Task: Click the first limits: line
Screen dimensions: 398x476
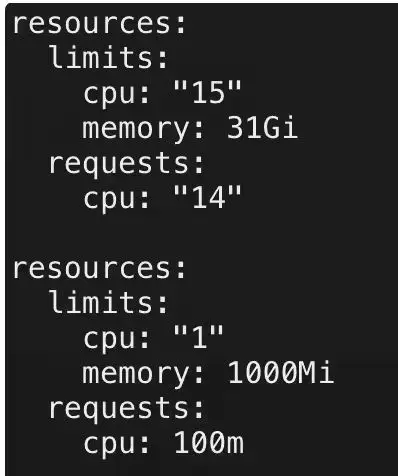Action: [x=108, y=58]
